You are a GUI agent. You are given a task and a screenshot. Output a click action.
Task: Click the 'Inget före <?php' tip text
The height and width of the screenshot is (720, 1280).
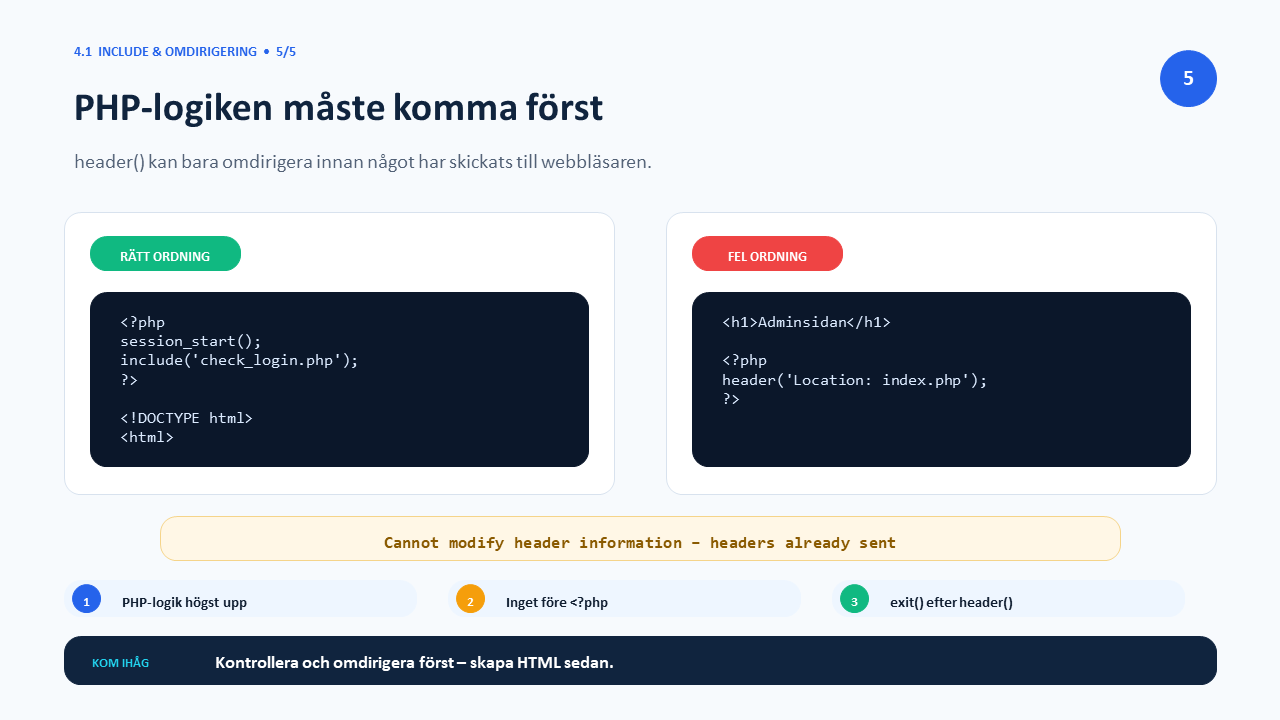[x=557, y=602]
